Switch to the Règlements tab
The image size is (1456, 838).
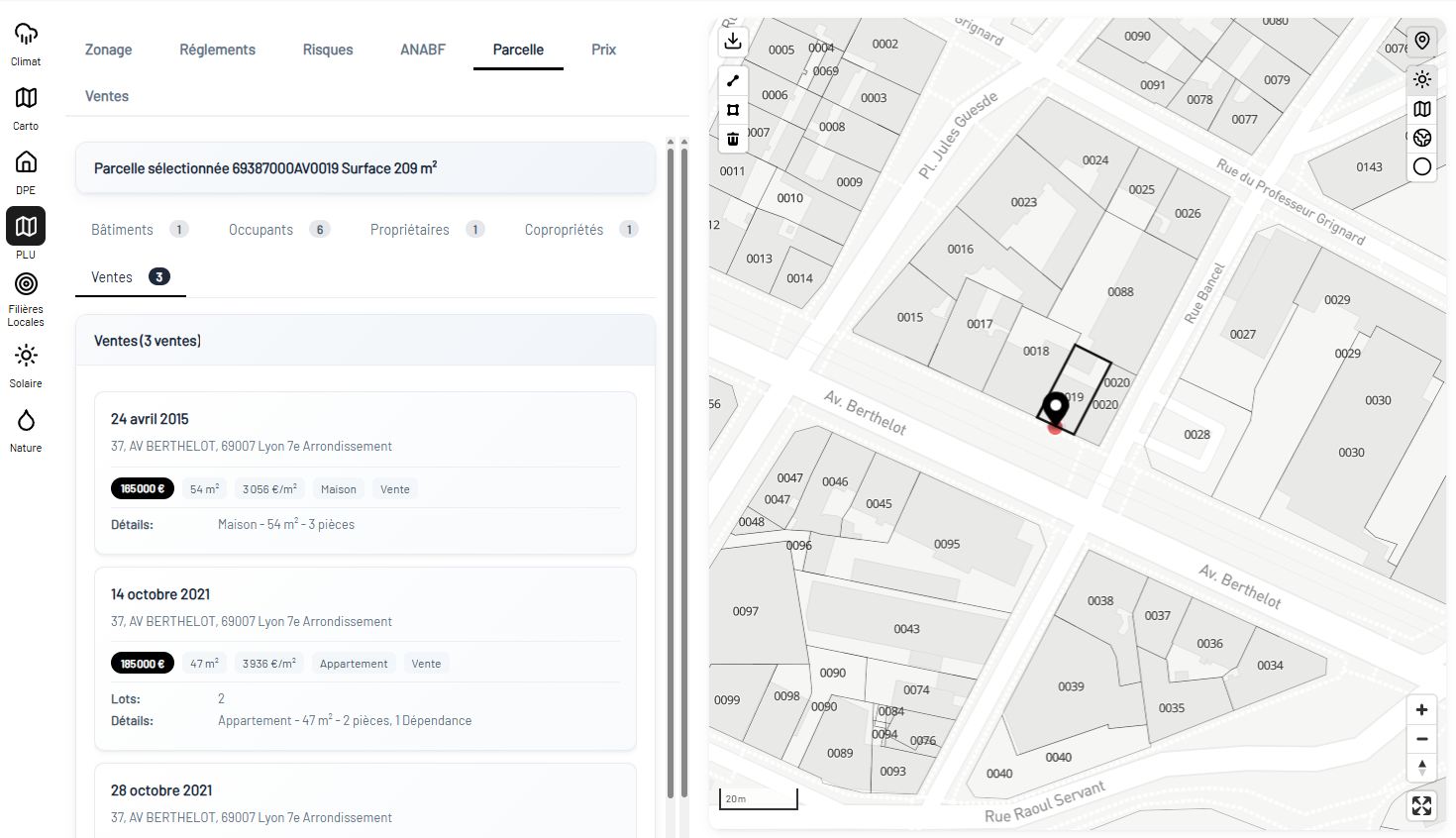217,50
